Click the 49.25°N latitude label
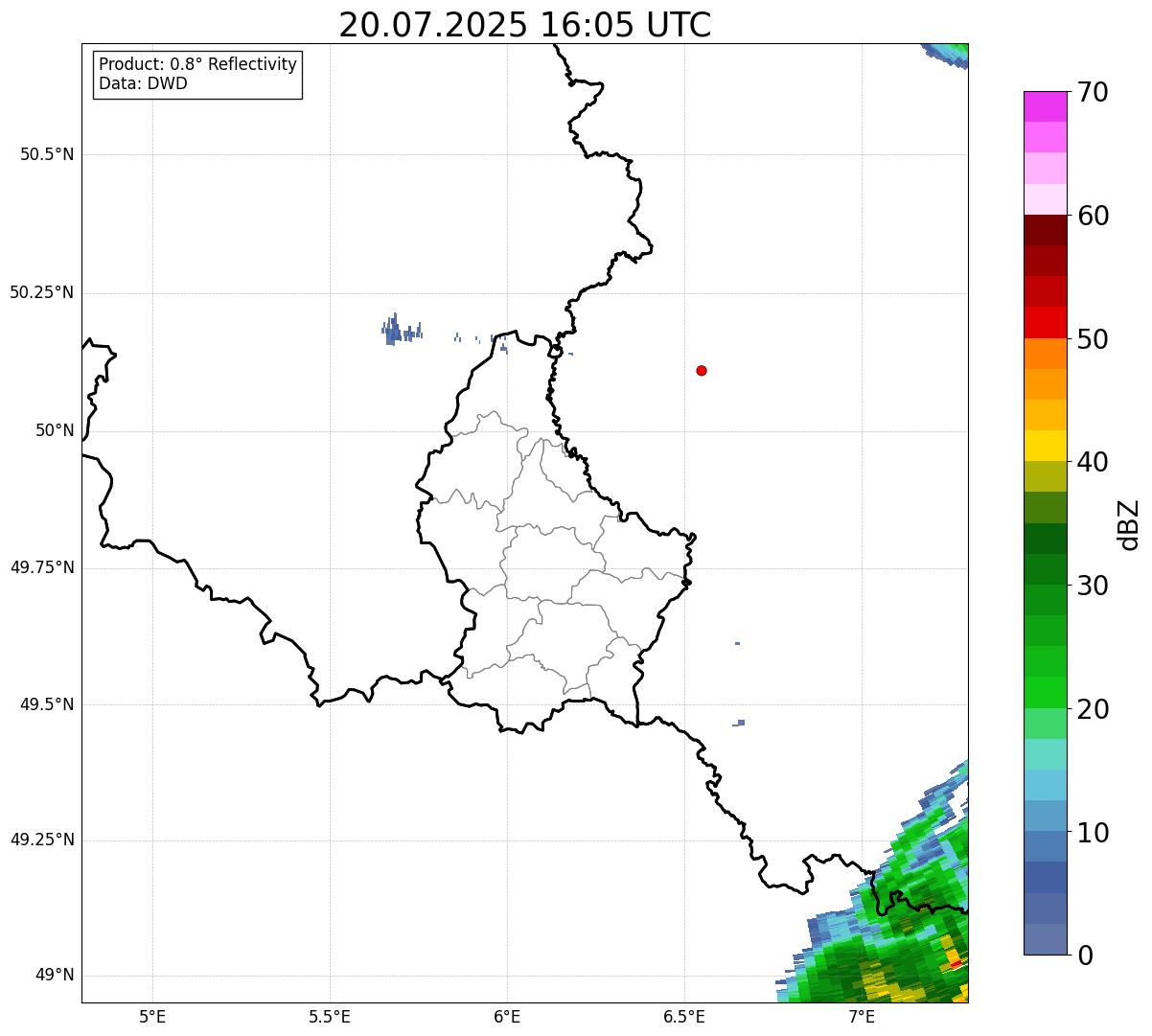Image resolution: width=1152 pixels, height=1036 pixels. pos(41,840)
